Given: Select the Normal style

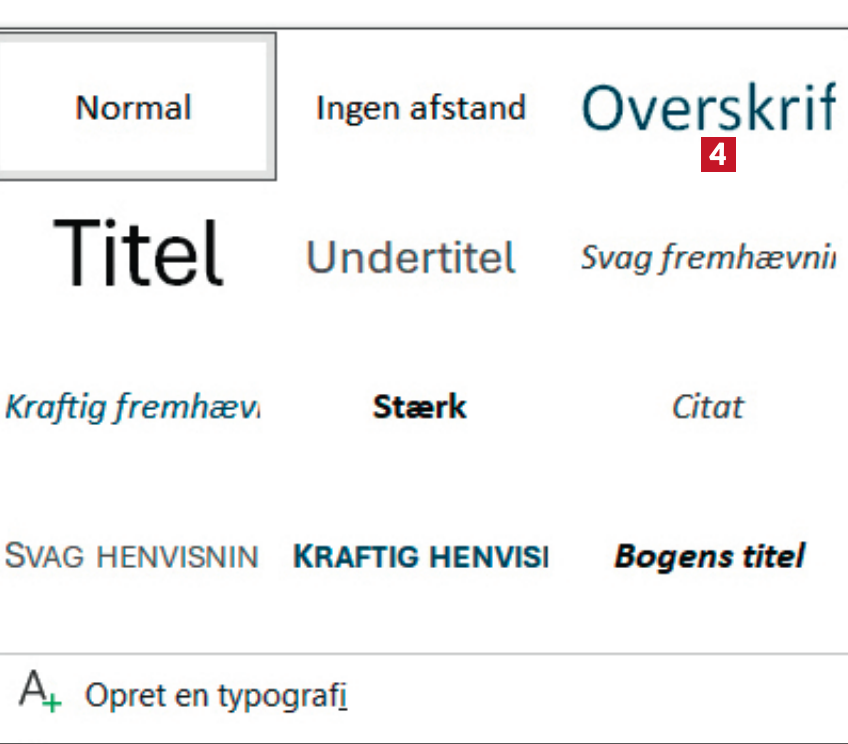Looking at the screenshot, I should [x=134, y=107].
